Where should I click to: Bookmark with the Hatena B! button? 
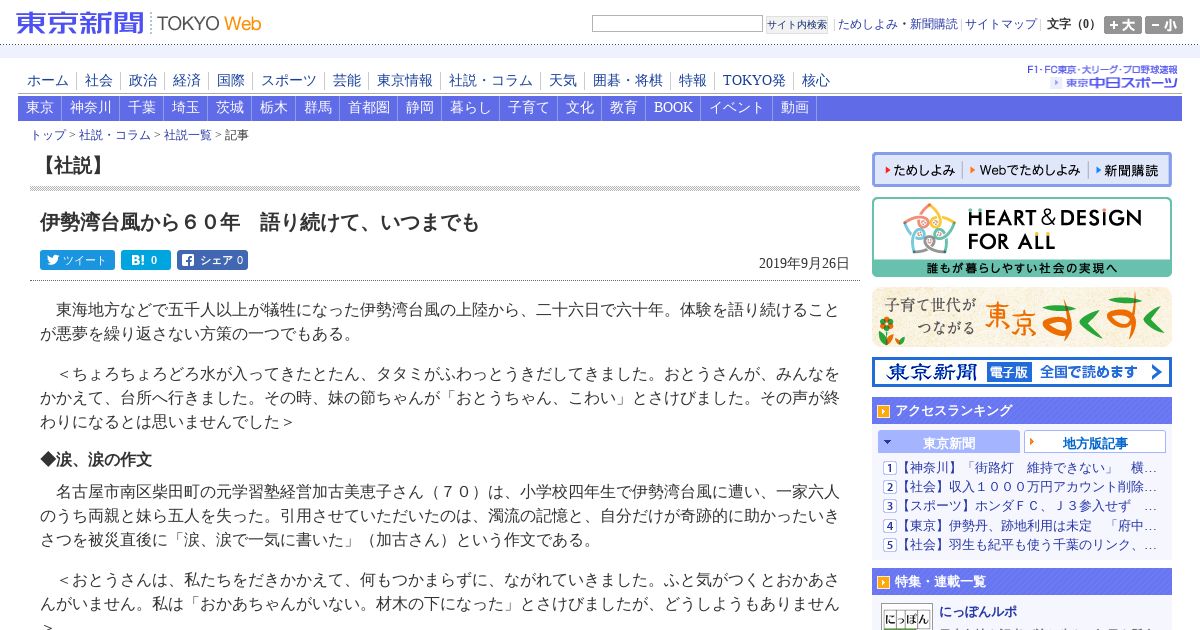click(x=146, y=260)
